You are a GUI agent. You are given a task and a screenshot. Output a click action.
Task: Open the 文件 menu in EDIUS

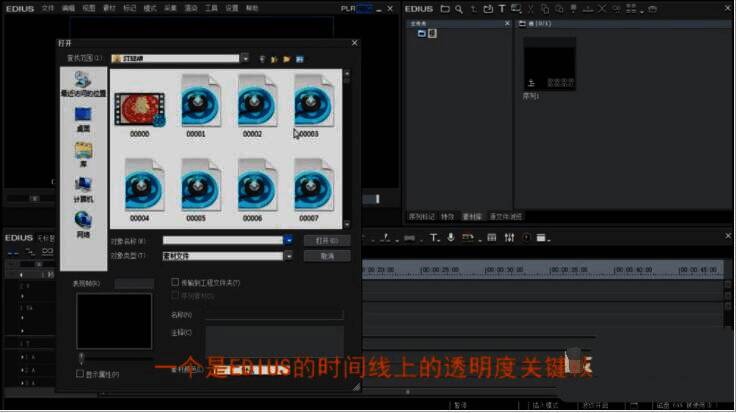(48, 7)
